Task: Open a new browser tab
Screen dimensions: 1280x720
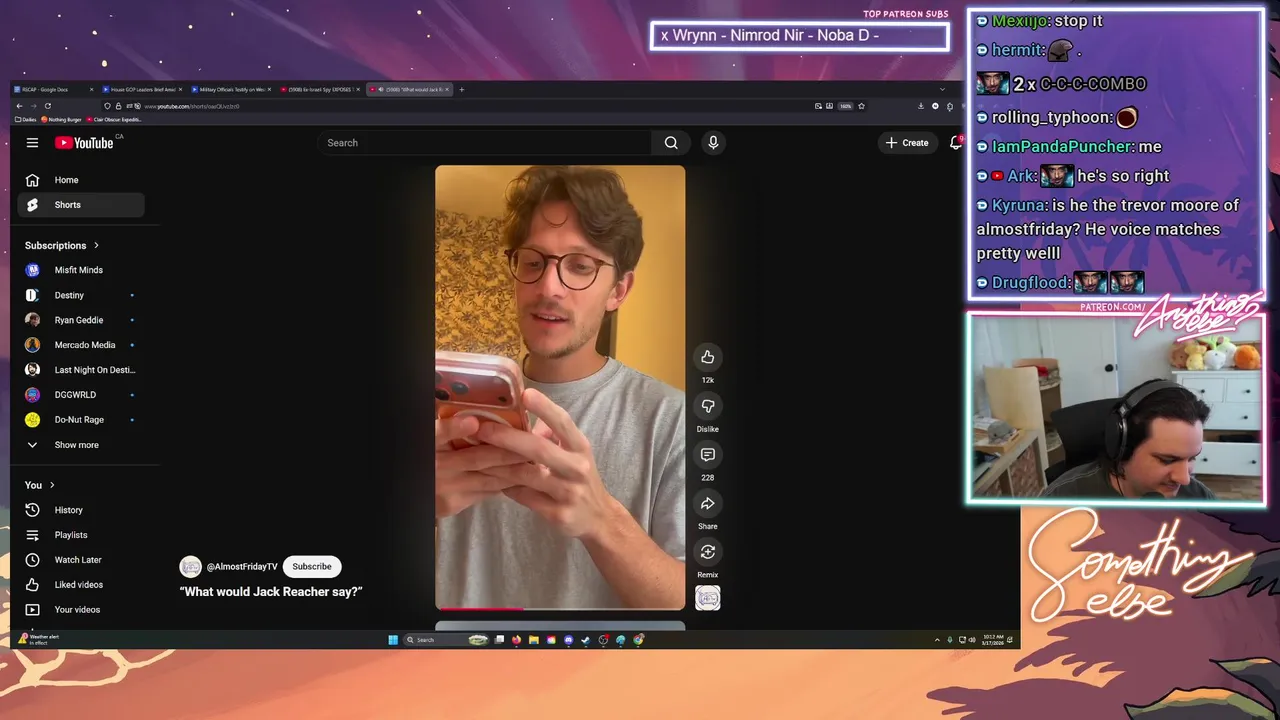Action: pos(461,89)
